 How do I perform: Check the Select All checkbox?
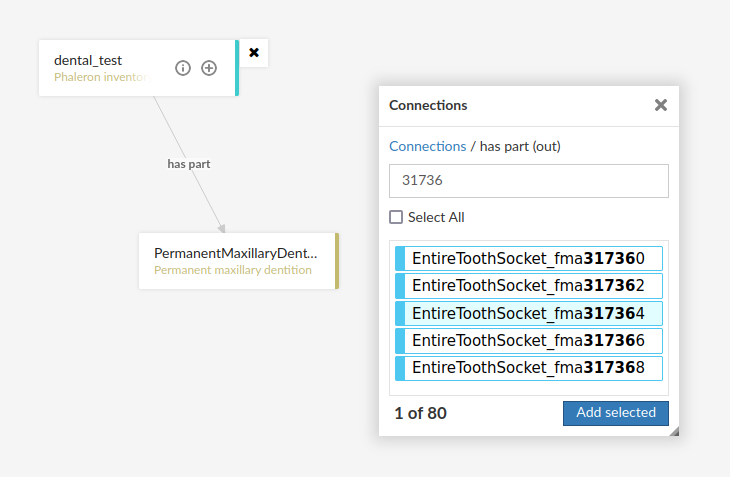tap(396, 217)
